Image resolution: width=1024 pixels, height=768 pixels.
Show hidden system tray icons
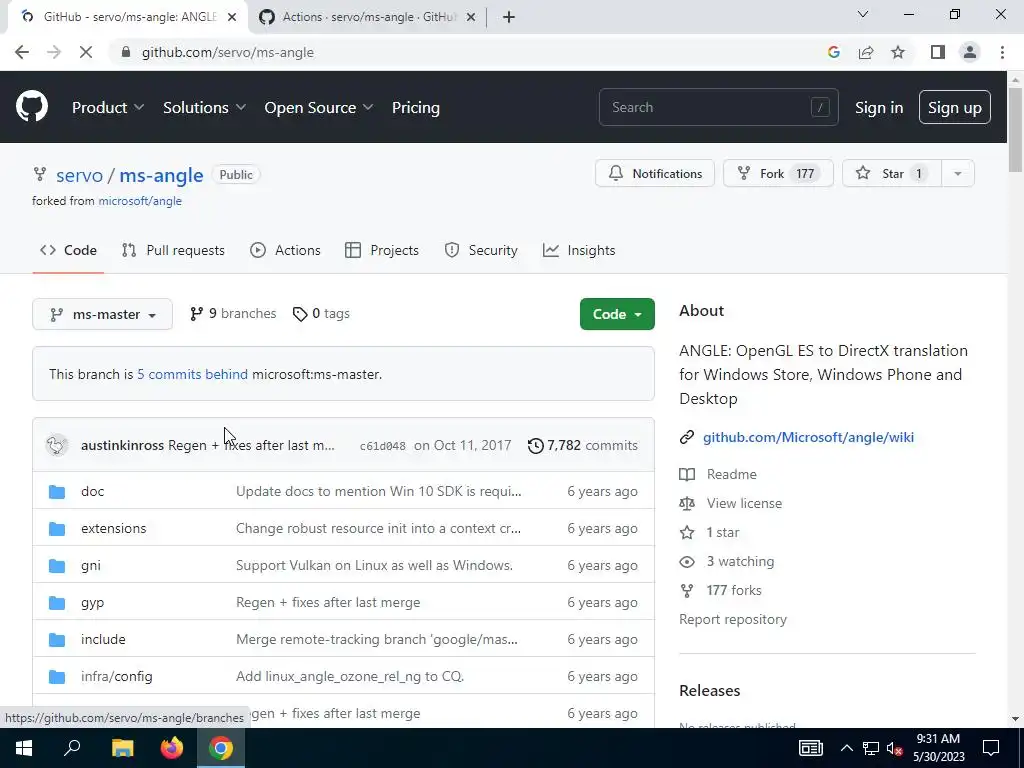[x=846, y=748]
